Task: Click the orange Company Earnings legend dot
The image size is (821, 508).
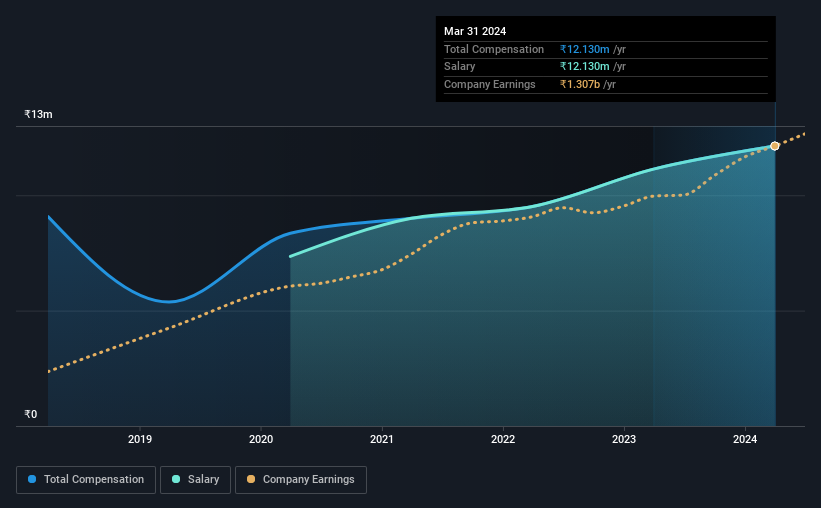Action: (251, 479)
